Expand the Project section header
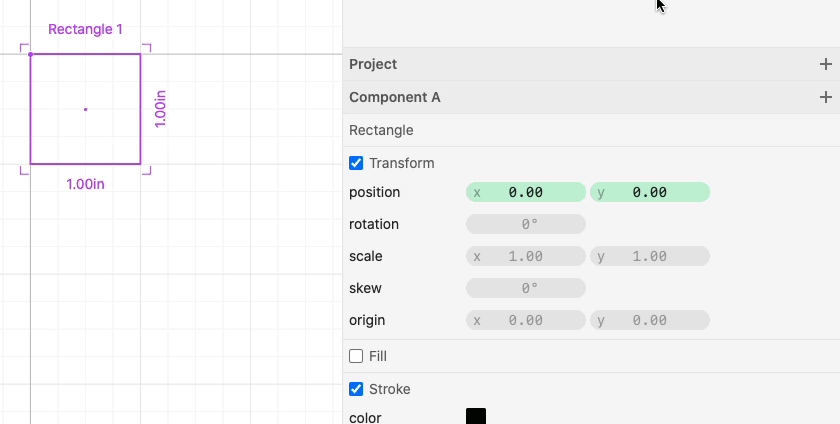This screenshot has height=424, width=840. coord(373,64)
